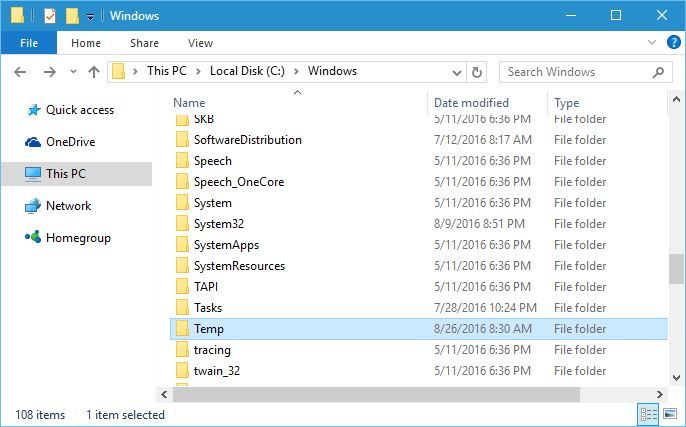Select the SystemApps folder
This screenshot has height=427, width=686.
[419, 245]
